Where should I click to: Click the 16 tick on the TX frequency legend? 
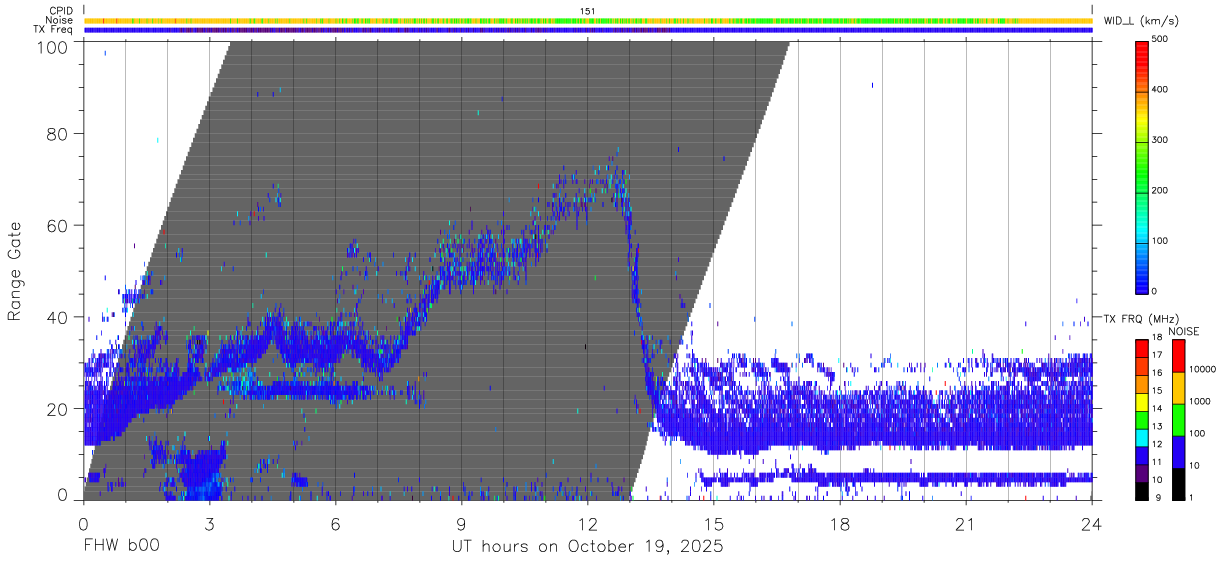coord(1157,372)
